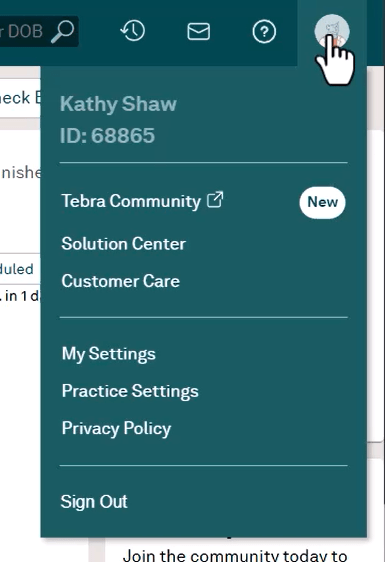Sign Out of the account
Image resolution: width=385 pixels, height=562 pixels.
(94, 501)
